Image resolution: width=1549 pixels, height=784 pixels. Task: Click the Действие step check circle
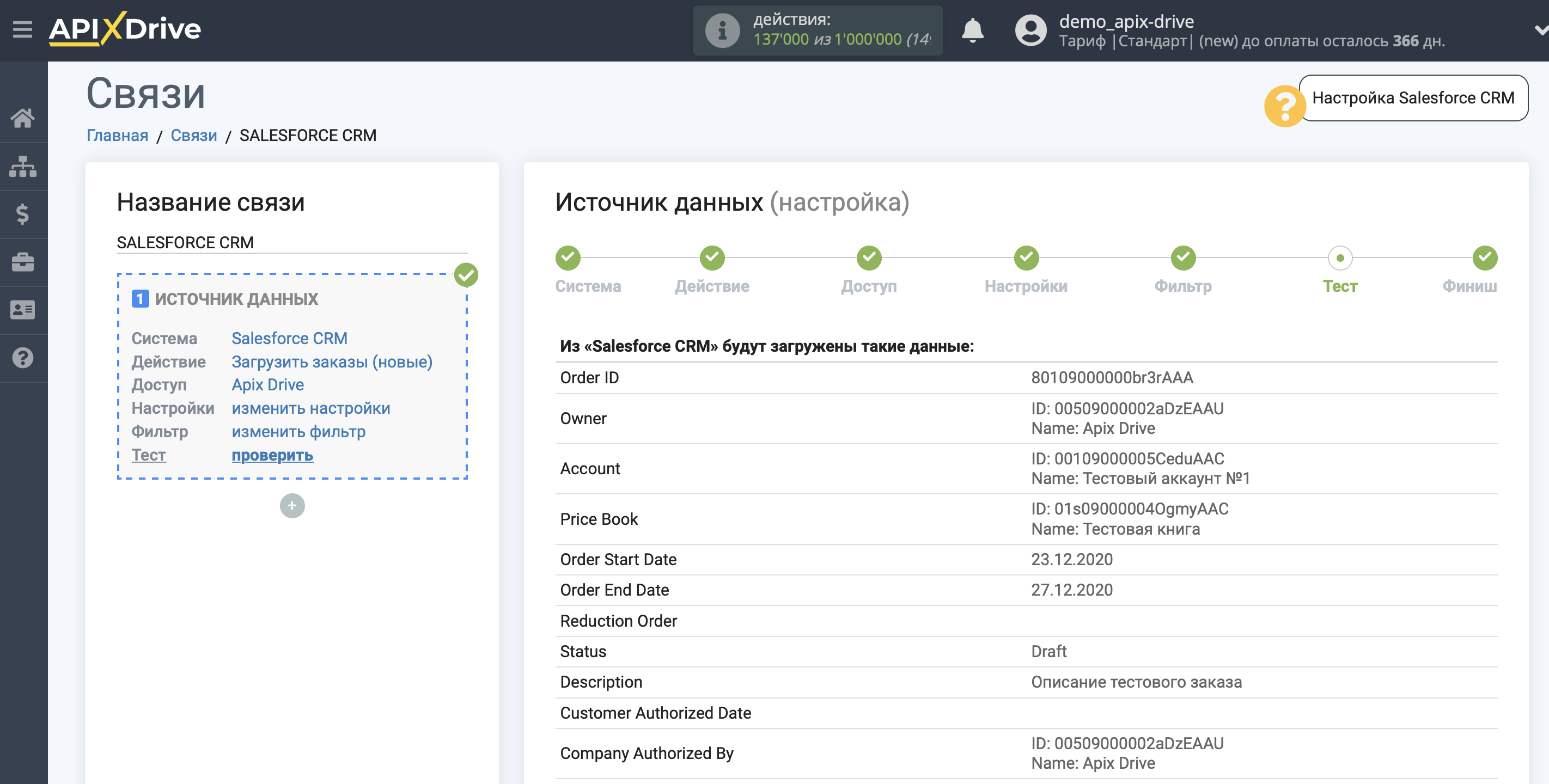(x=712, y=258)
